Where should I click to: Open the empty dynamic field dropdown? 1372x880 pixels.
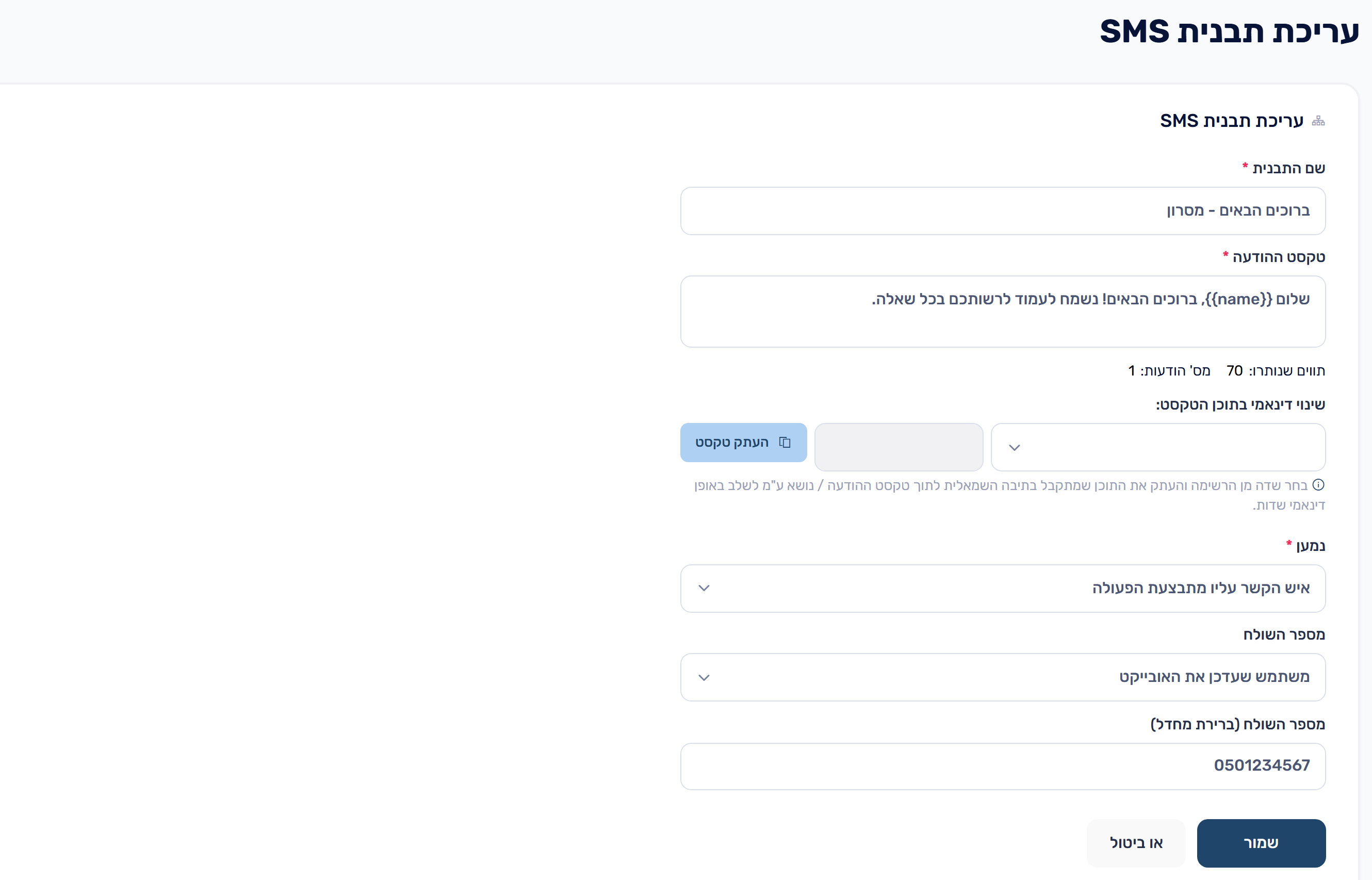pyautogui.click(x=1158, y=447)
